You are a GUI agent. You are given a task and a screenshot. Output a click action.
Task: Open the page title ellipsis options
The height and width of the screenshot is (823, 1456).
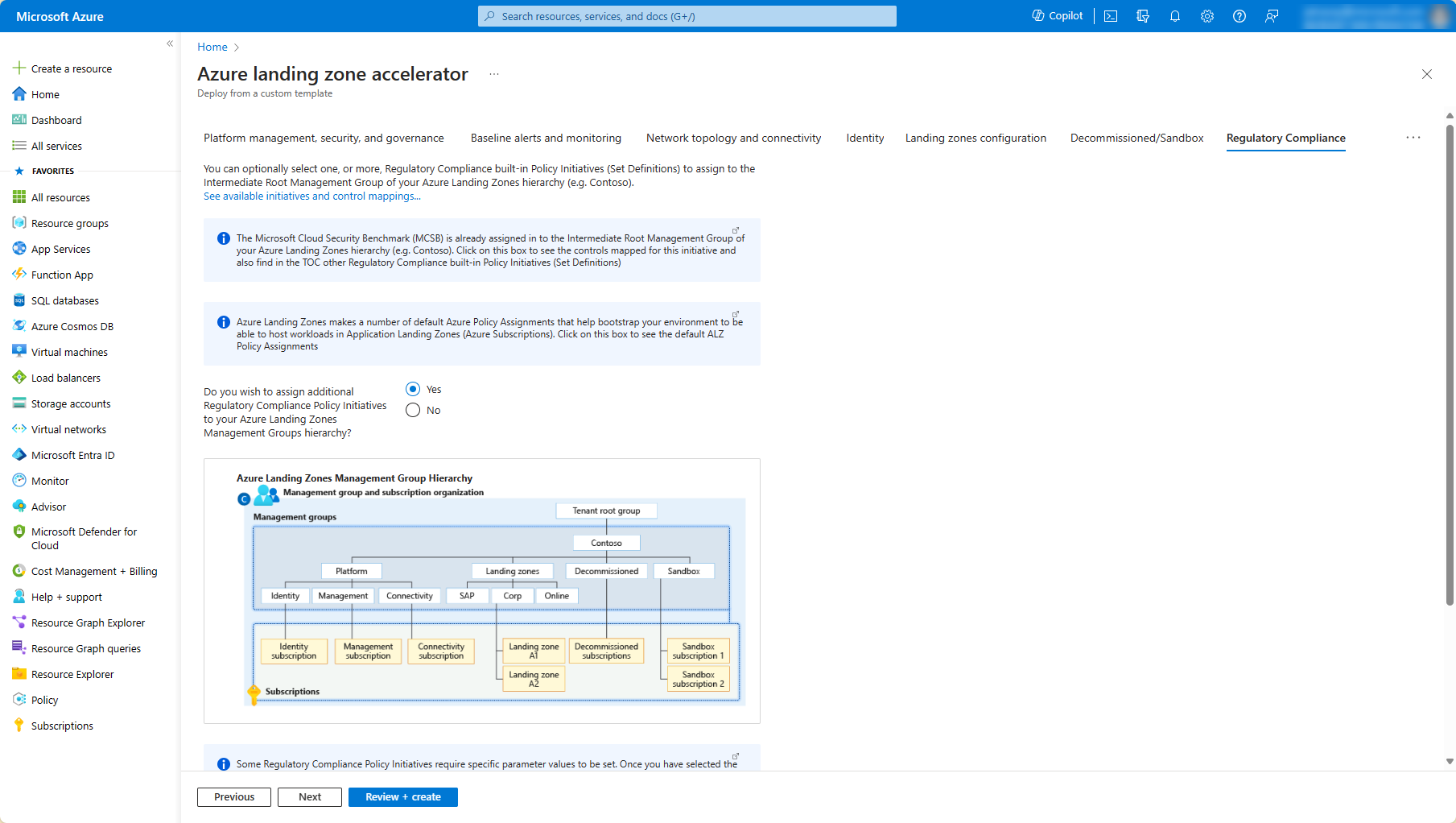click(494, 73)
